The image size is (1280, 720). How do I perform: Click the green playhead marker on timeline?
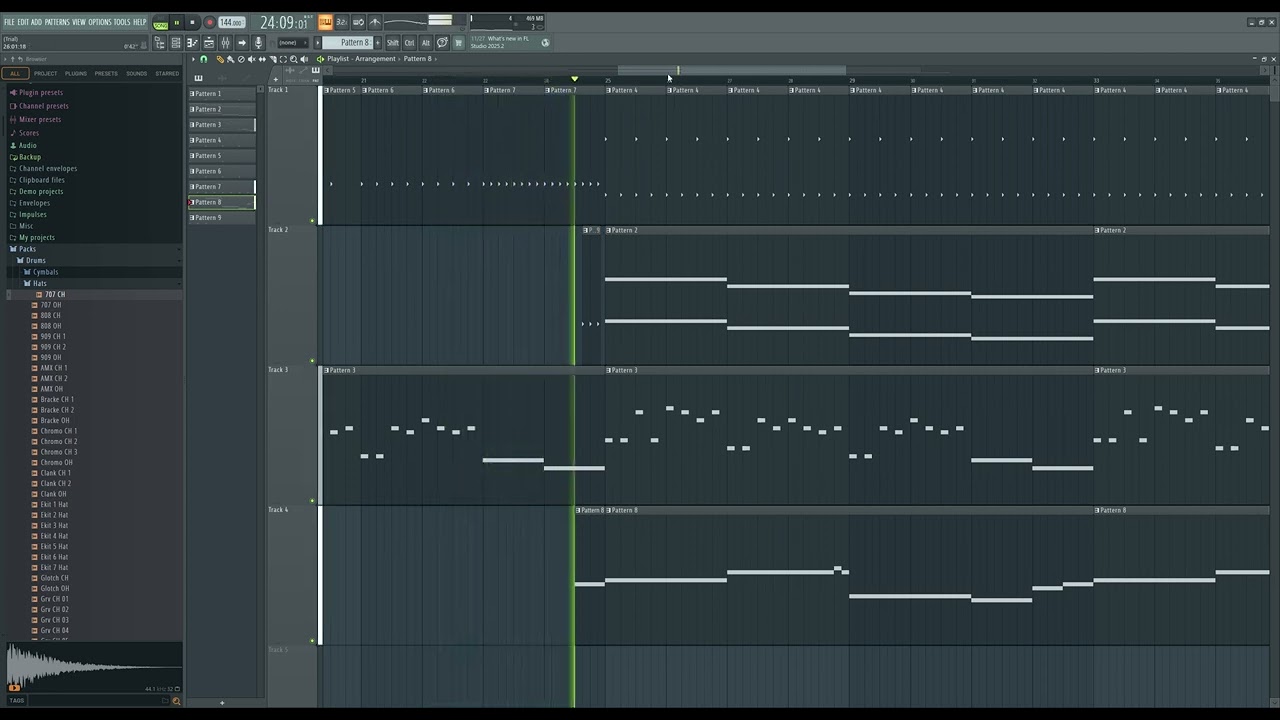pos(574,79)
